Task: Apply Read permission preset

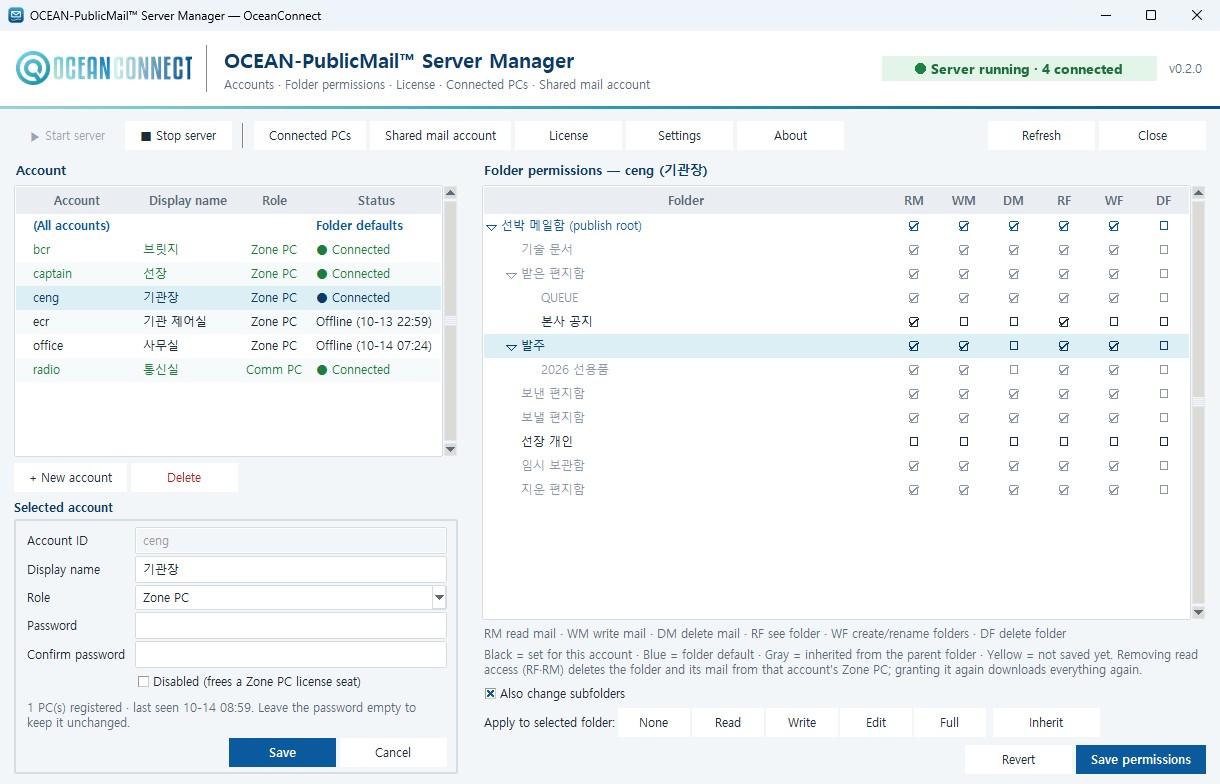Action: pos(728,723)
